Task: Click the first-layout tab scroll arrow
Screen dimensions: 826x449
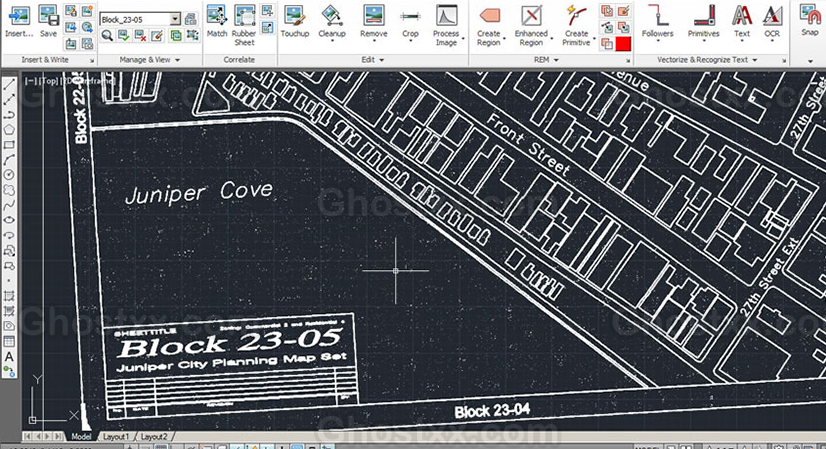Action: pos(28,436)
